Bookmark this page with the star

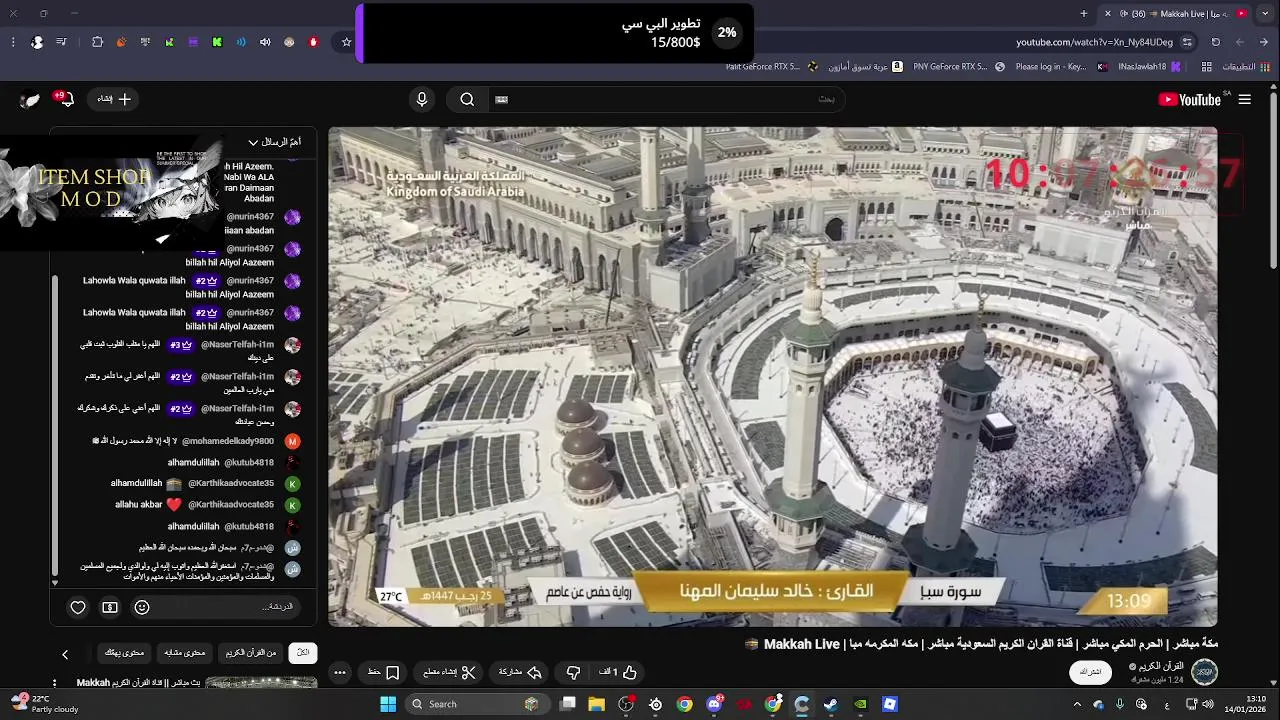click(x=346, y=42)
